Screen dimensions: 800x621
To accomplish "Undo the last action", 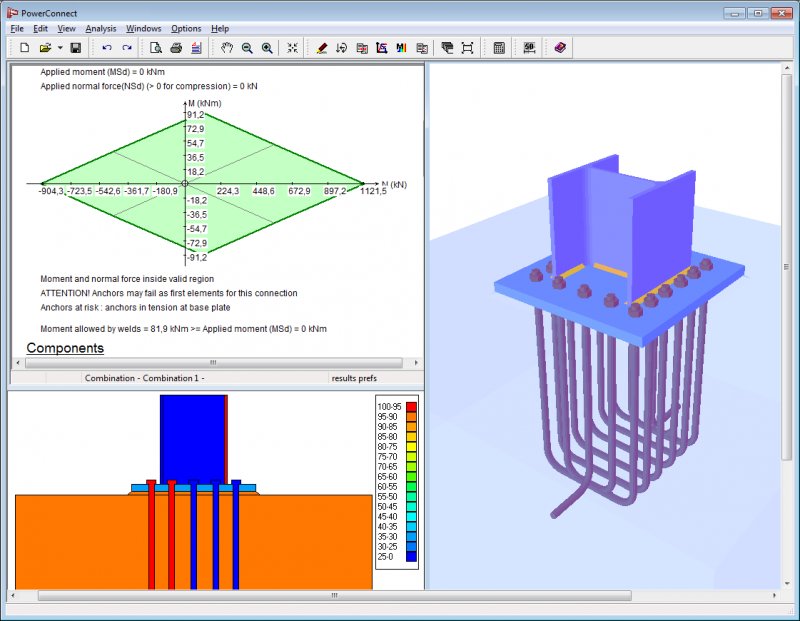I will click(x=107, y=48).
